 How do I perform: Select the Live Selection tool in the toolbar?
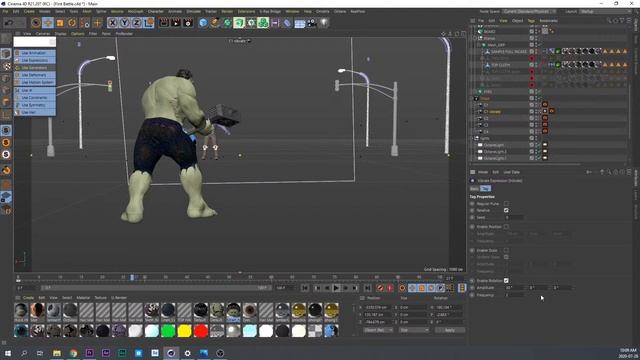pos(36,23)
